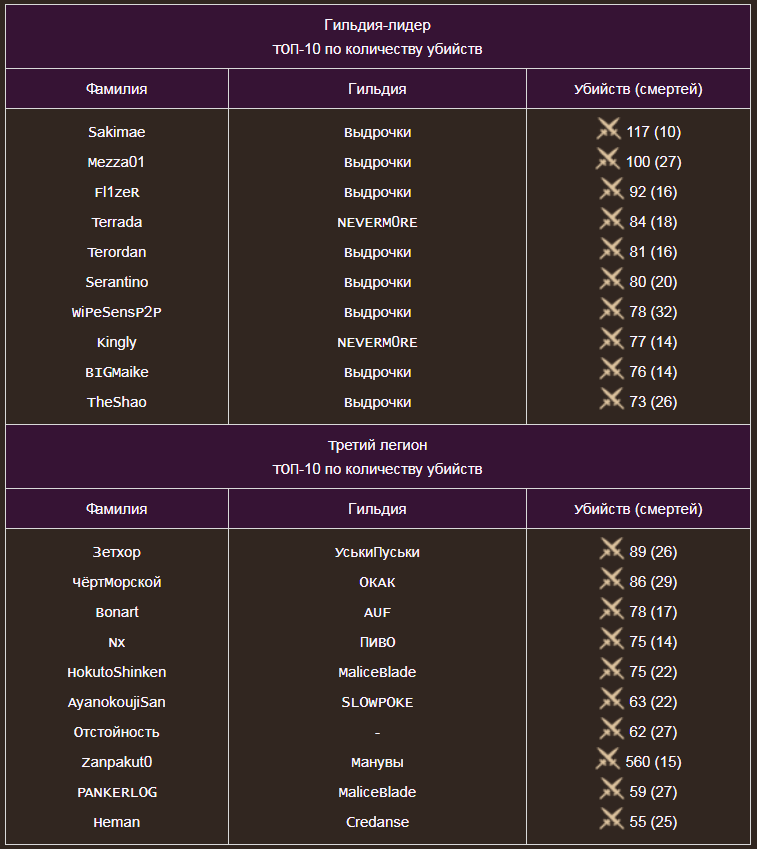Click swords icon next to 73 (26)

(611, 400)
